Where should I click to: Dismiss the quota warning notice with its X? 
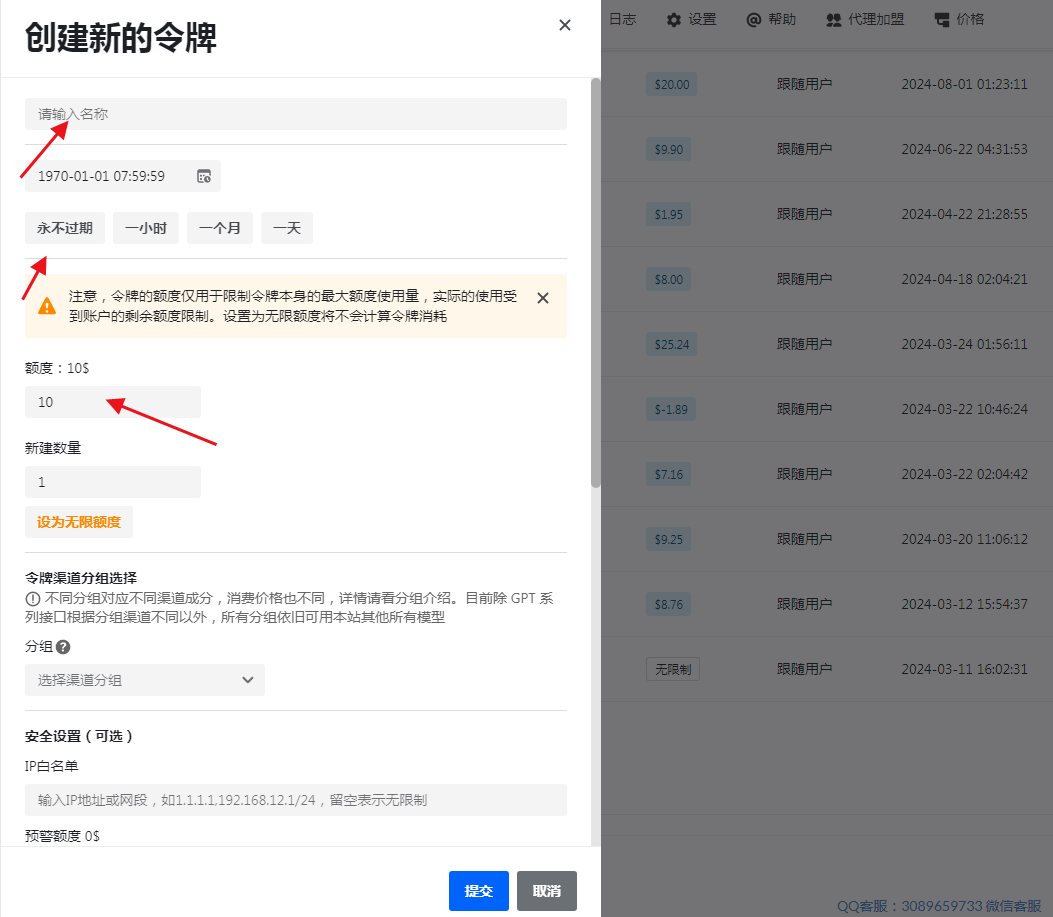543,298
